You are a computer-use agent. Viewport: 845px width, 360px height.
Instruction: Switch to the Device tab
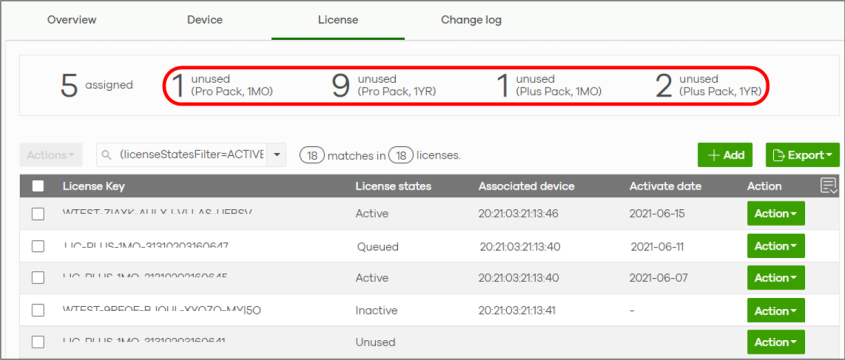pyautogui.click(x=205, y=20)
